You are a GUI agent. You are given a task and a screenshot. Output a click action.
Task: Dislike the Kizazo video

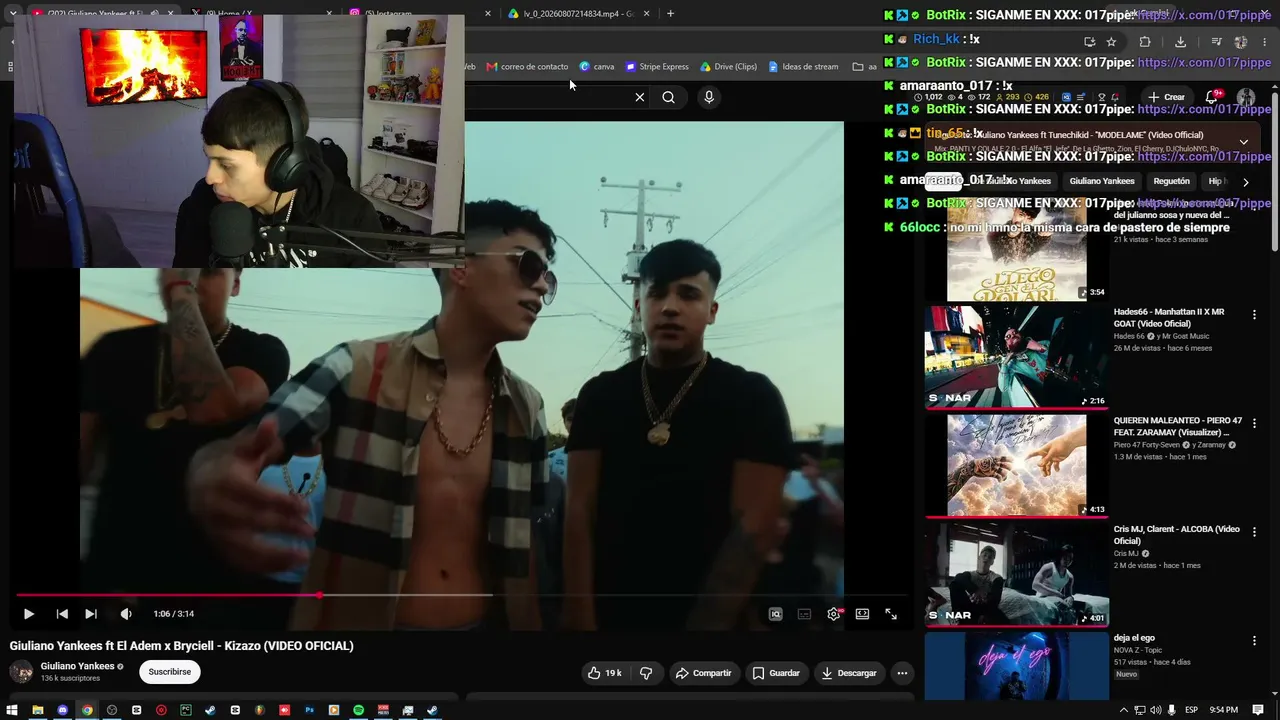point(646,673)
